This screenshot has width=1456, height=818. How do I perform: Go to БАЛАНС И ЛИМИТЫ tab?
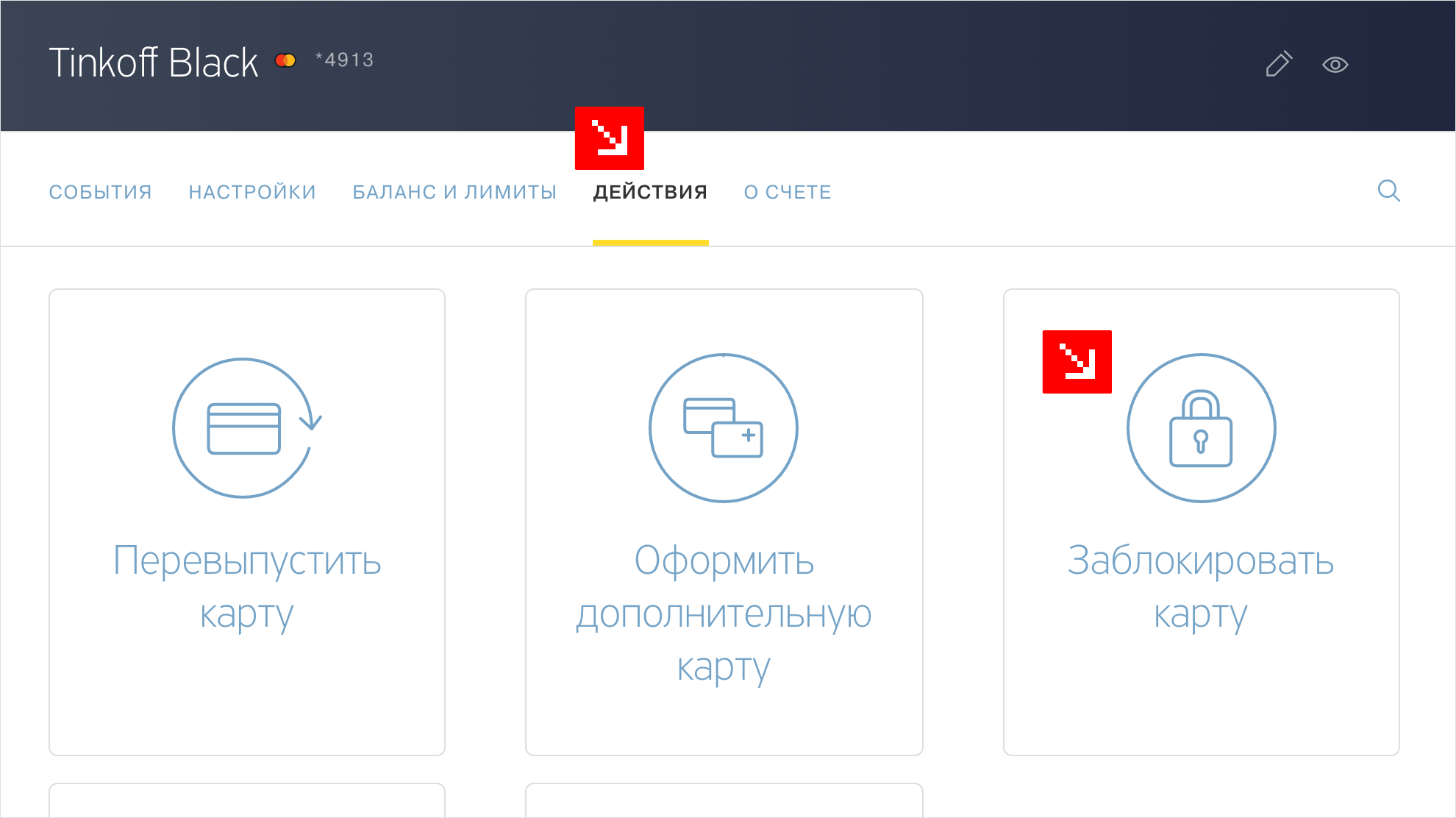(454, 192)
